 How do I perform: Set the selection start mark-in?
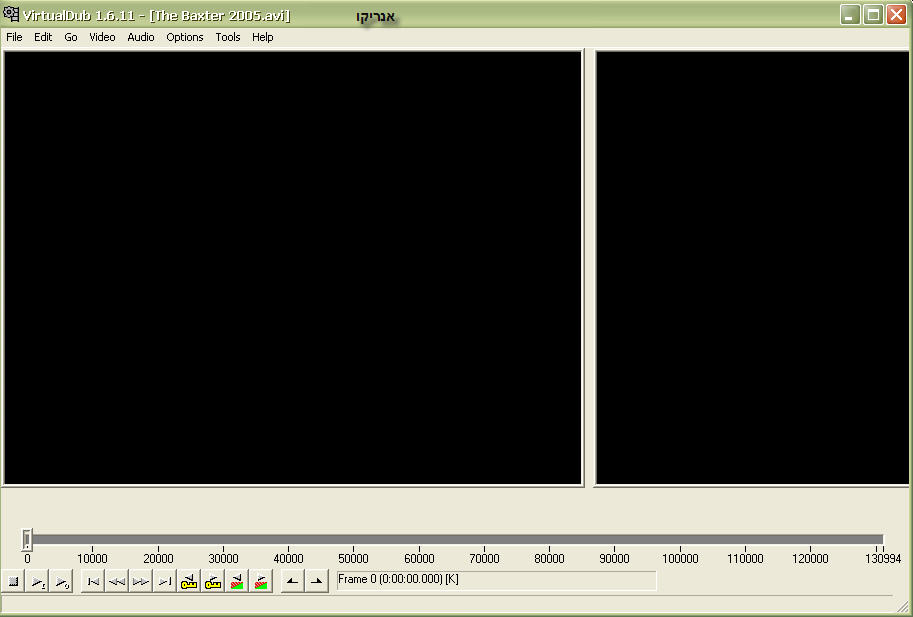pos(292,581)
